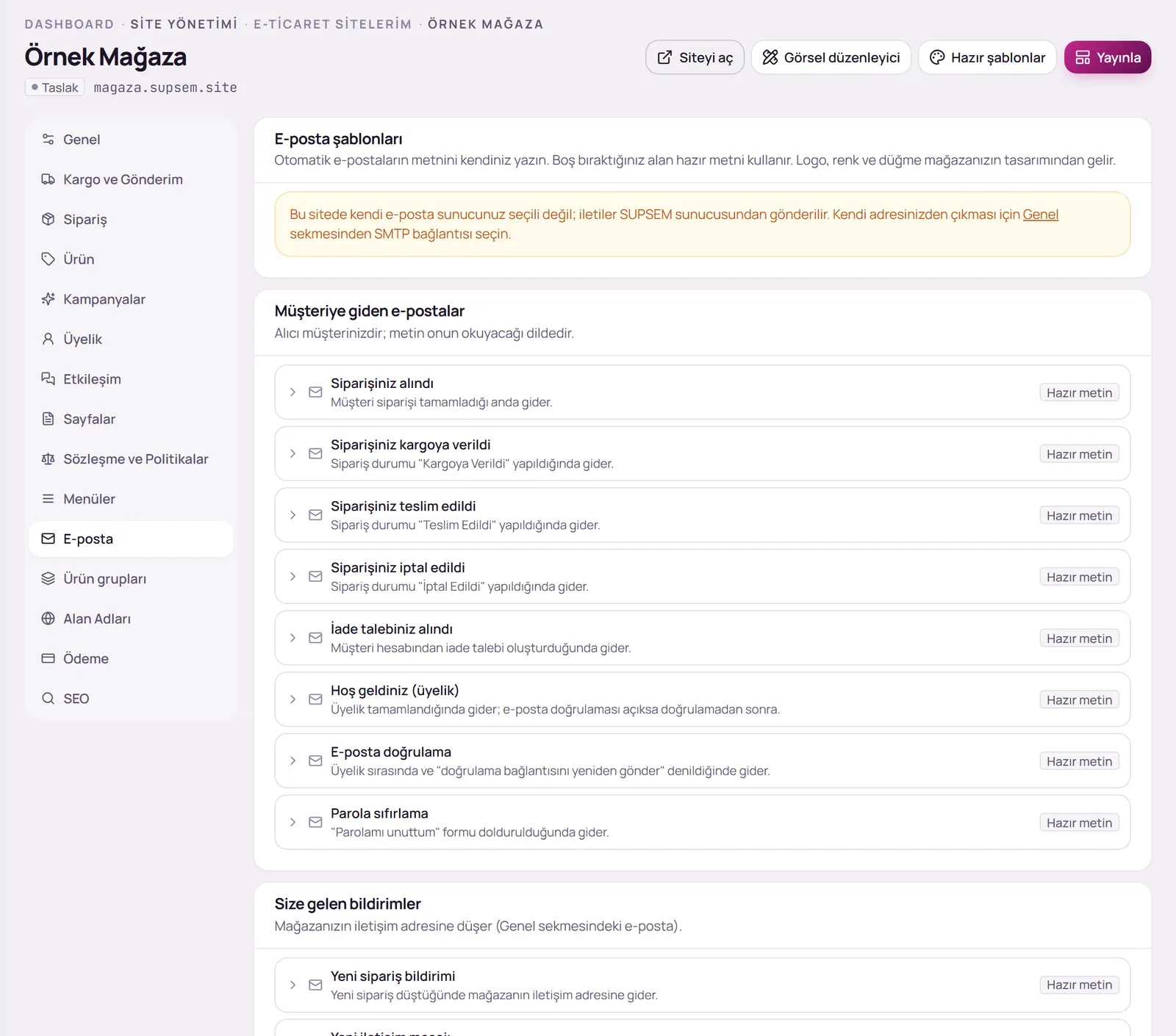Expand the Parola sıfırlama chevron
Viewport: 1176px width, 1036px height.
293,822
